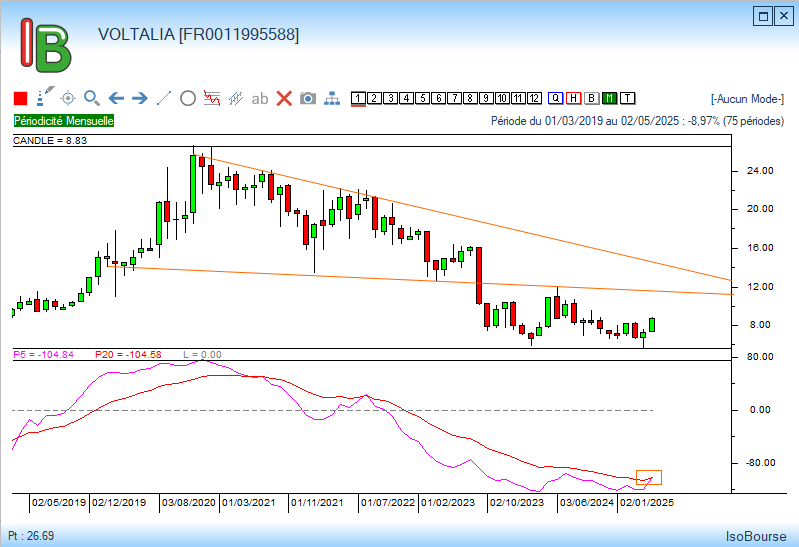The width and height of the screenshot is (799, 547).
Task: Select chart layout preset 7
Action: click(x=455, y=98)
